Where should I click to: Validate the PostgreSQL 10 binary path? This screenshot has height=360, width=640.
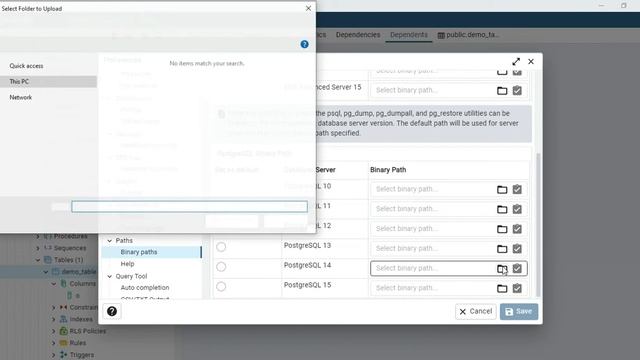tap(517, 189)
